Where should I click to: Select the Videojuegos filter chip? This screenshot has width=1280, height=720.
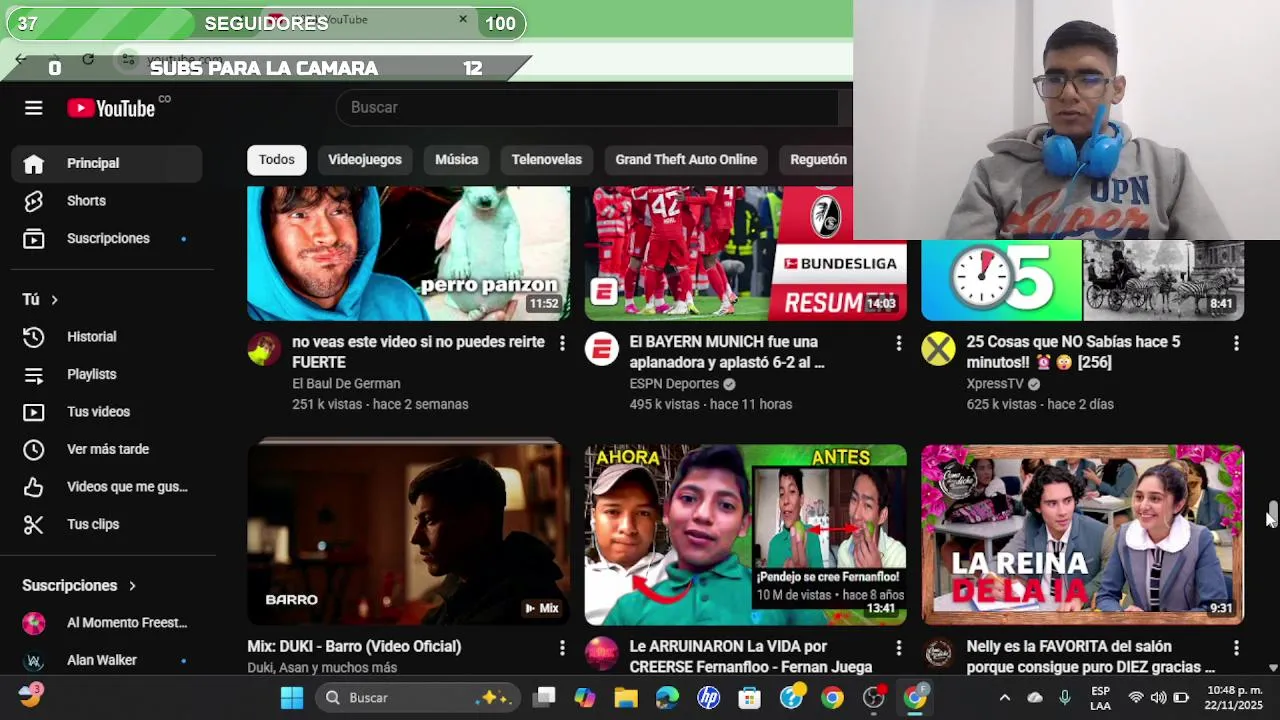point(365,159)
